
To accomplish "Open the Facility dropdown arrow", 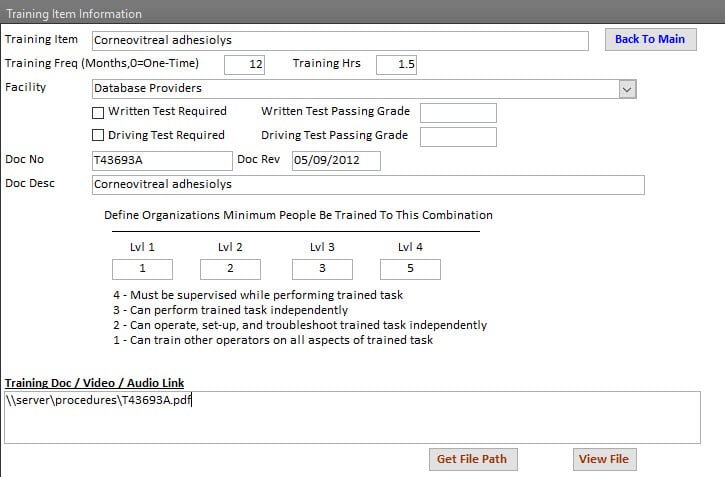I will pos(627,89).
